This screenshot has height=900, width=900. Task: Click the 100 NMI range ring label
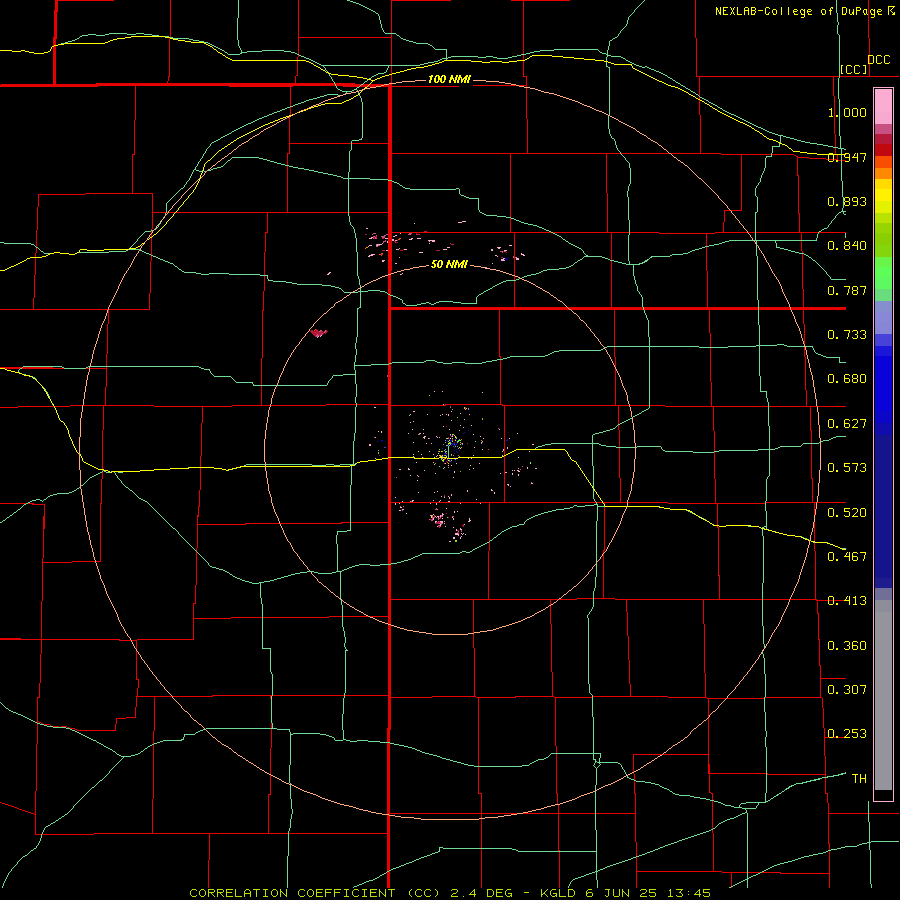coord(449,79)
